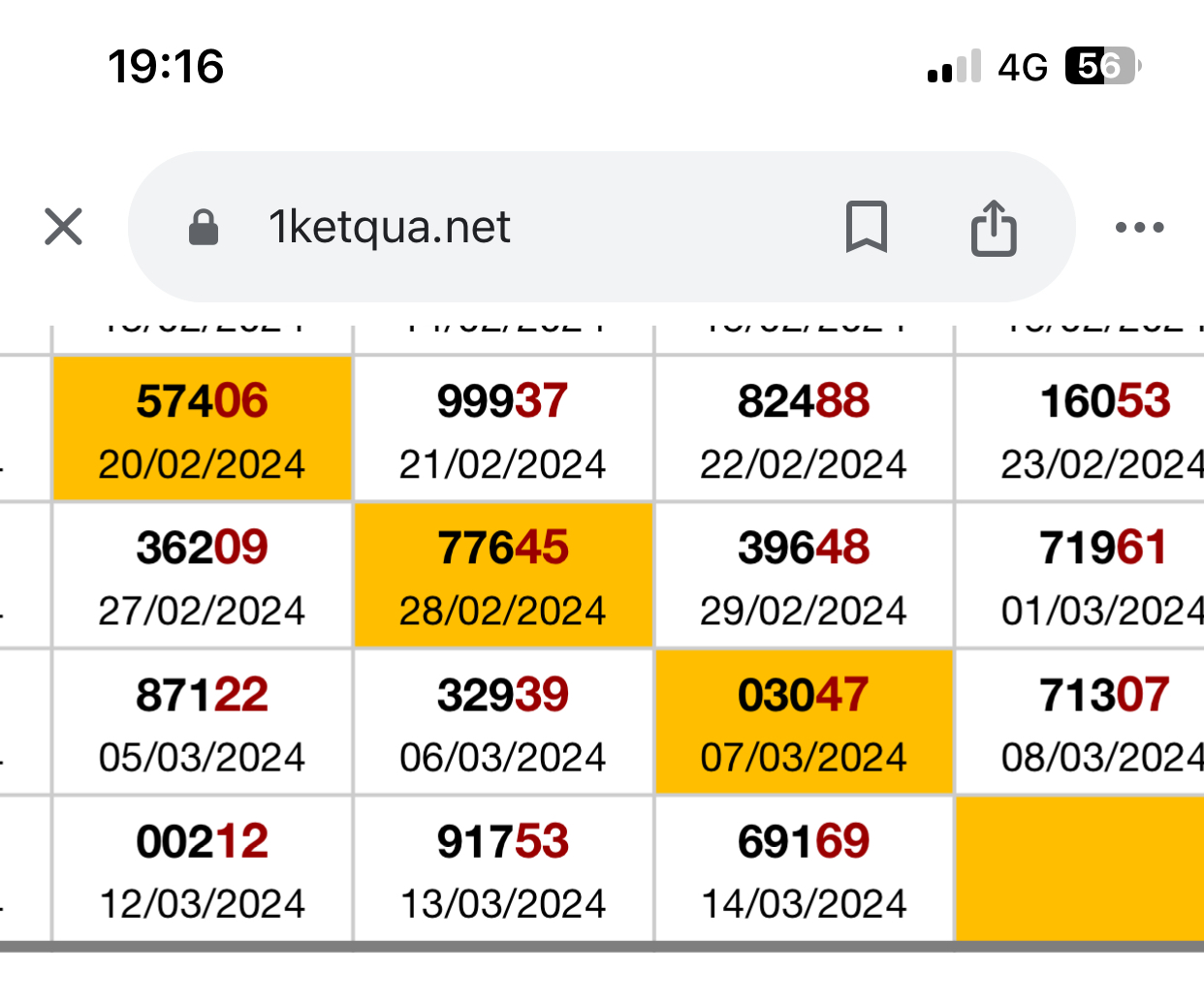Viewport: 1204px width, 1004px height.
Task: Tap result 82488 dated 22/02/2024
Action: point(804,428)
